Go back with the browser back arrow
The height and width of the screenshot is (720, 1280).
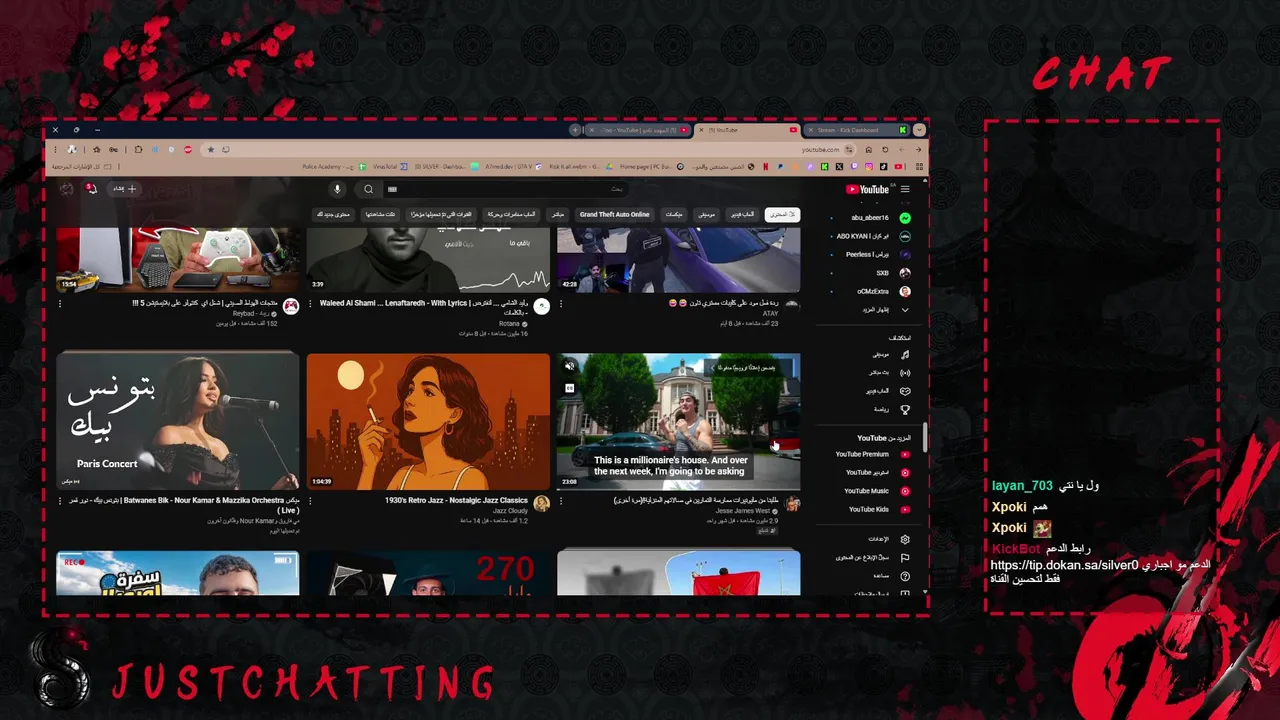pos(918,150)
